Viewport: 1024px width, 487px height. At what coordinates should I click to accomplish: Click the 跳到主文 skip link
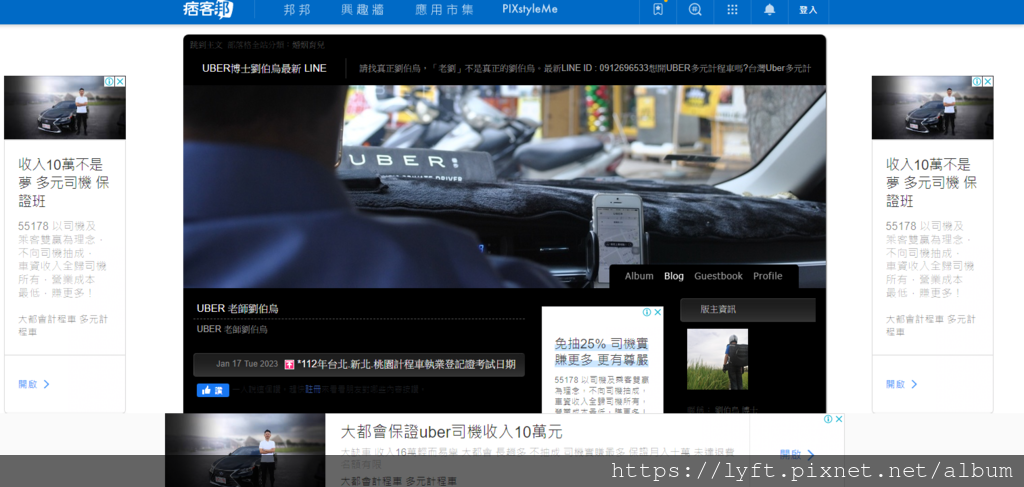point(206,45)
